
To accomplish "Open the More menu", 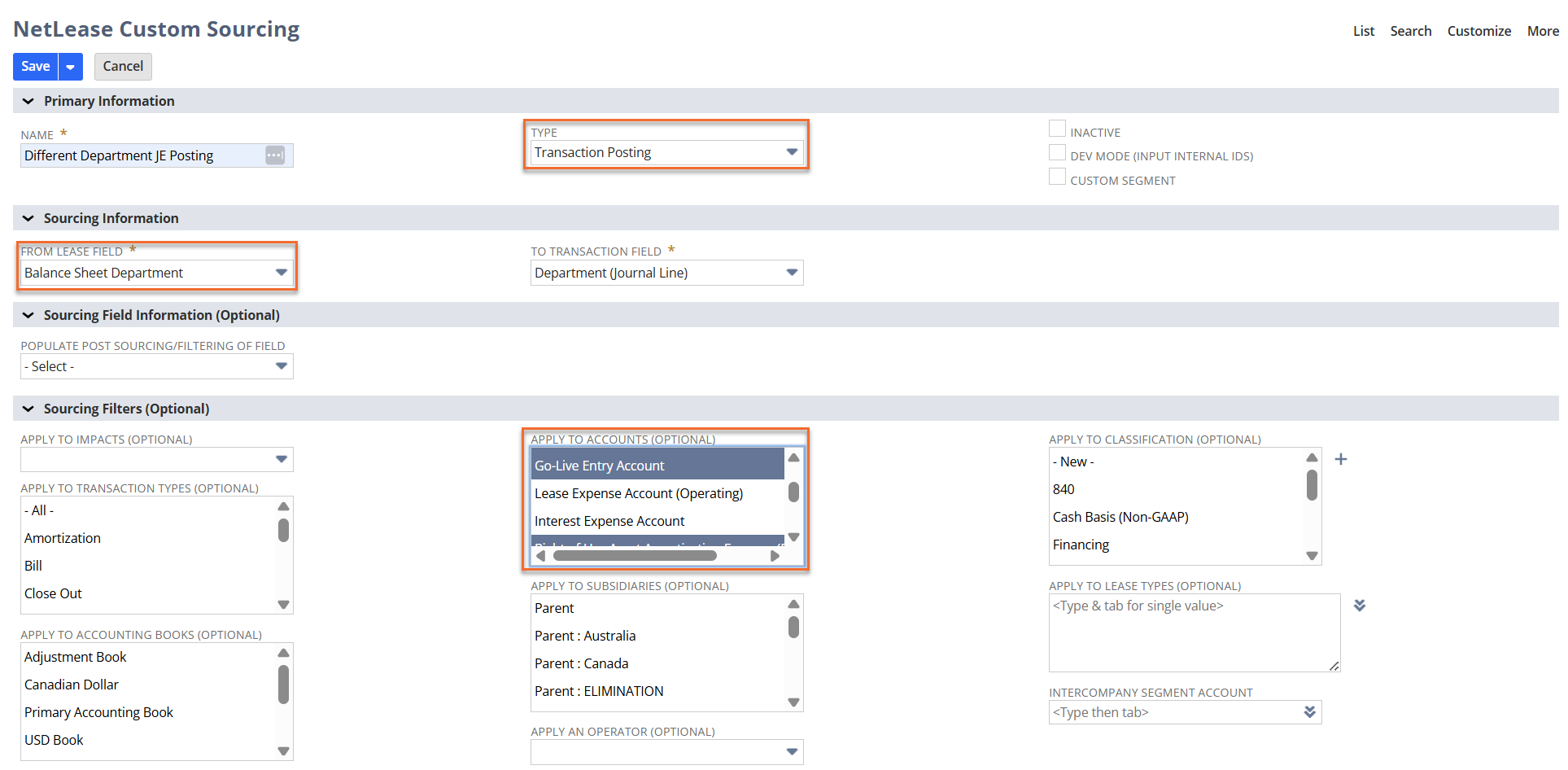I will (x=1542, y=31).
